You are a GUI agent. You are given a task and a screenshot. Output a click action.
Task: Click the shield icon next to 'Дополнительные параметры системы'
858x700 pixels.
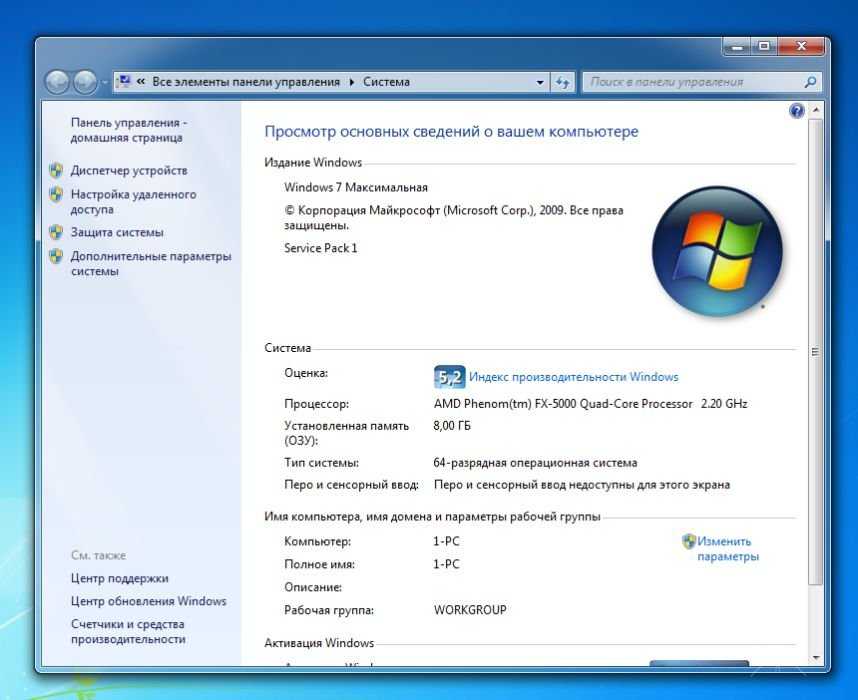pyautogui.click(x=56, y=256)
